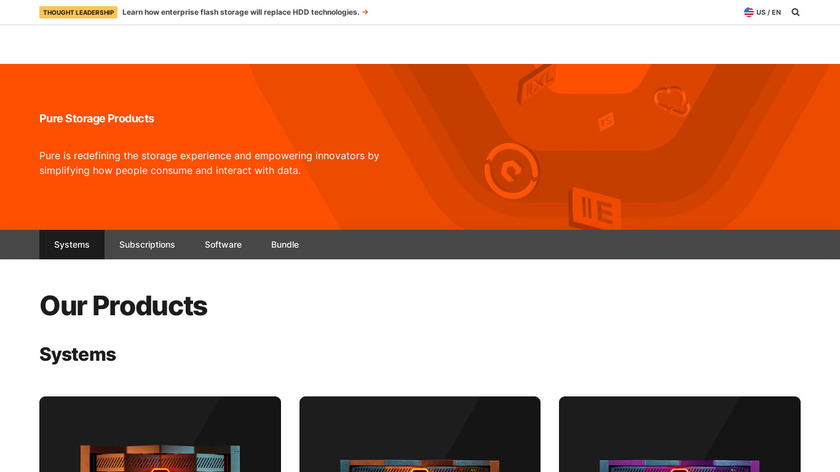Click the Pure Storage Products banner title

(96, 118)
